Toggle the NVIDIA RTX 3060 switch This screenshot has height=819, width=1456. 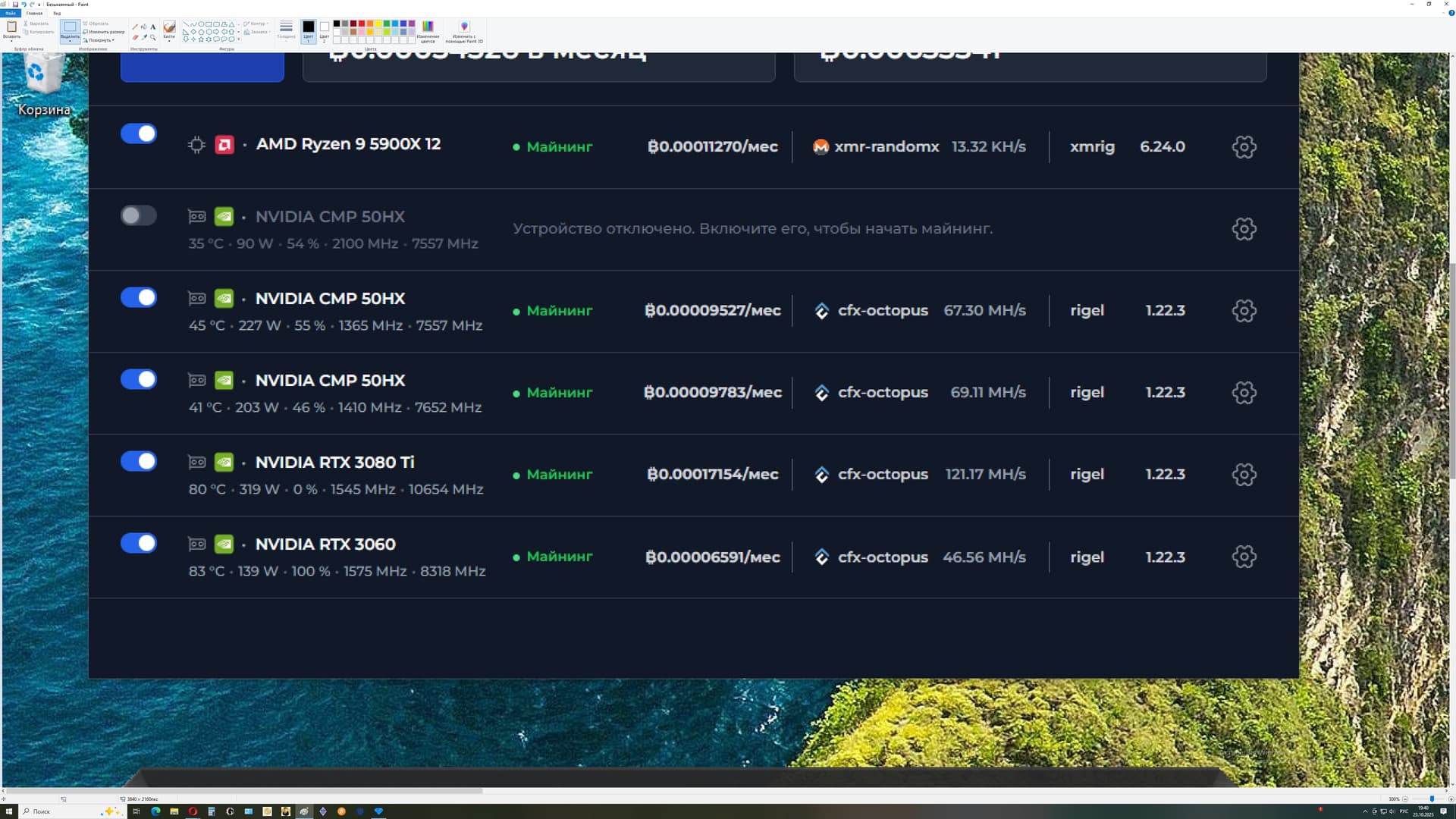(x=139, y=543)
